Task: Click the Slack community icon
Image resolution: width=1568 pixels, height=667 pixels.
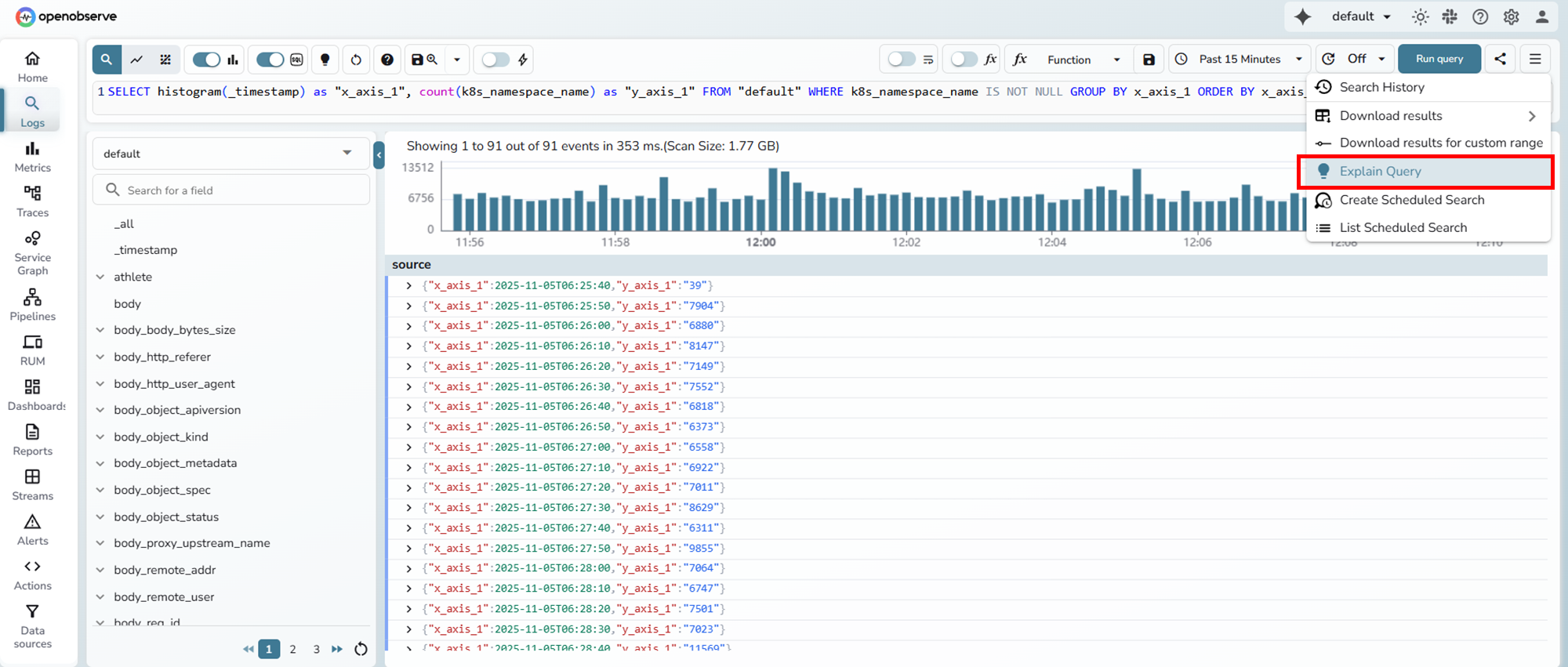Action: (x=1450, y=16)
